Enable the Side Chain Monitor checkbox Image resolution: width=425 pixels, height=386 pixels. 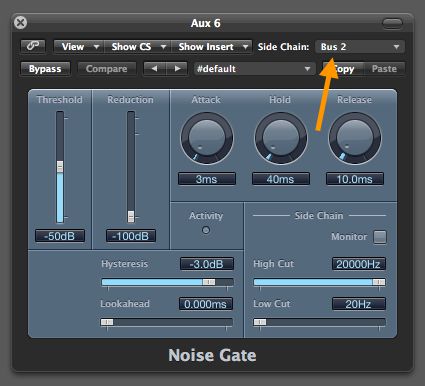[x=380, y=237]
